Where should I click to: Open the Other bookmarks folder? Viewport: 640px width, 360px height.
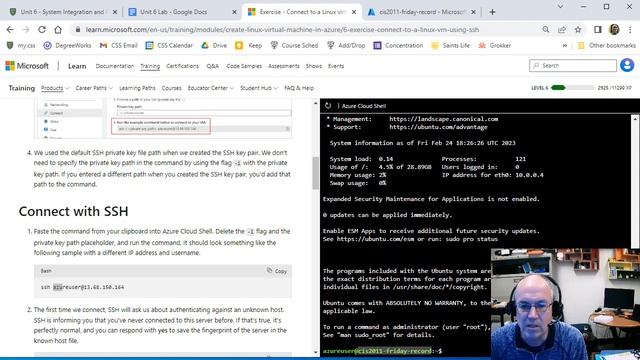tap(607, 45)
